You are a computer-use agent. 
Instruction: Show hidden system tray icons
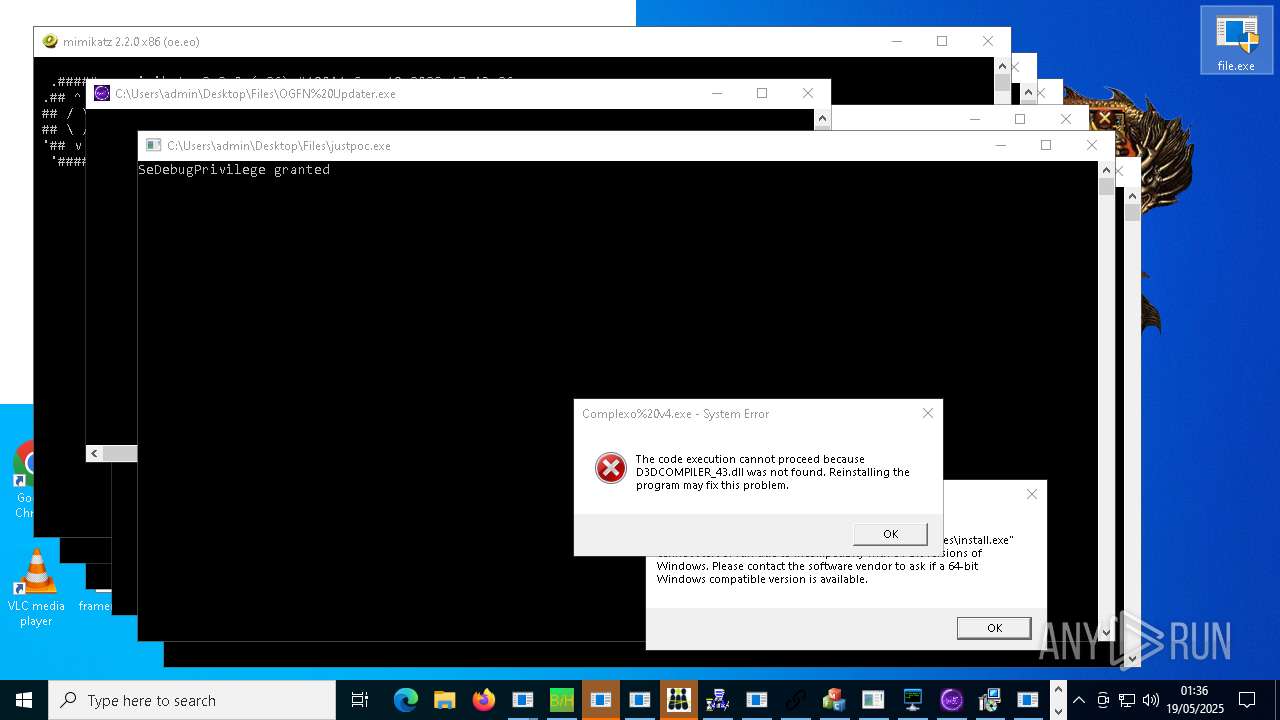click(1079, 700)
